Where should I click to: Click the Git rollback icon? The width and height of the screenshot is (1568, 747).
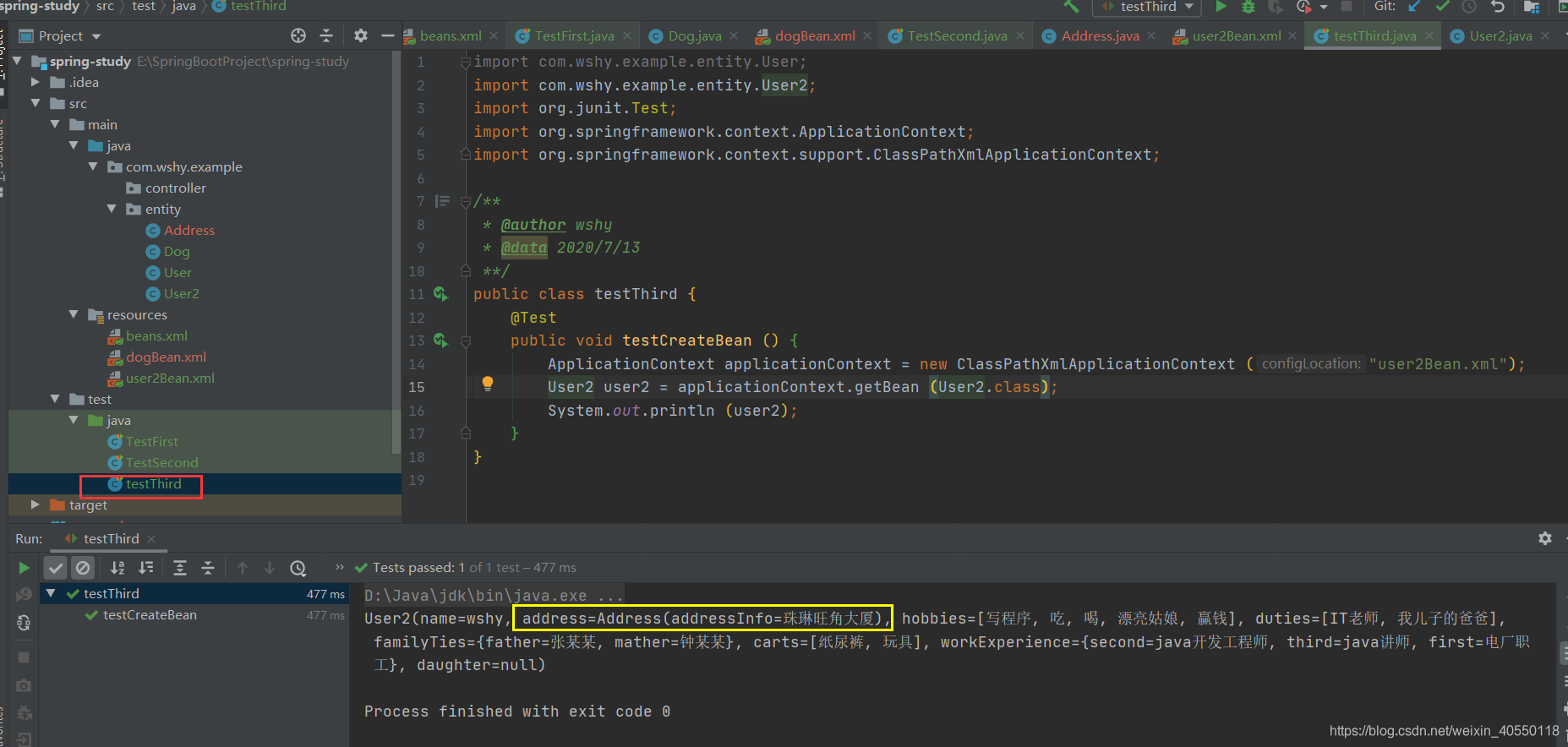coord(1498,6)
